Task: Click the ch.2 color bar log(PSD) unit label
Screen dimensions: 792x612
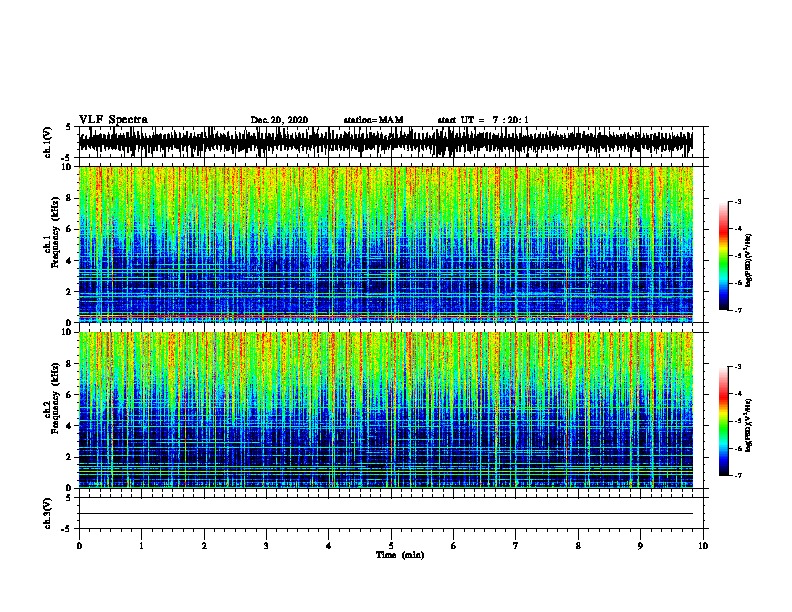Action: 748,425
